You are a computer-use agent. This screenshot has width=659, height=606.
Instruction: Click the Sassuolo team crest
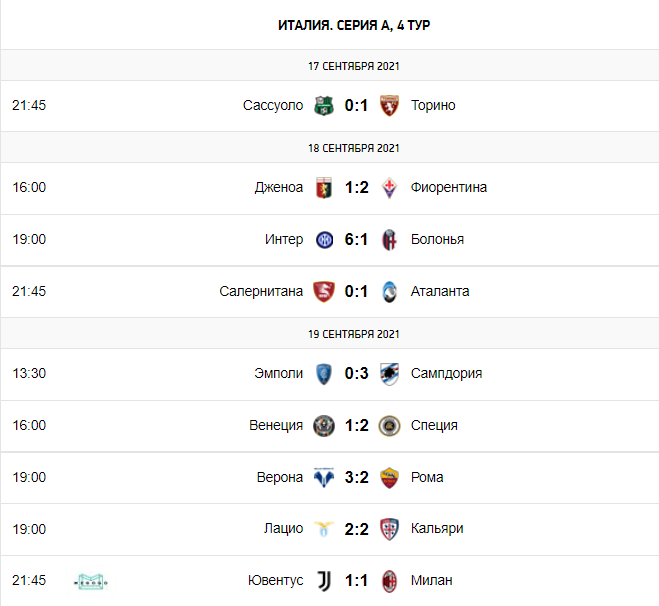(323, 105)
